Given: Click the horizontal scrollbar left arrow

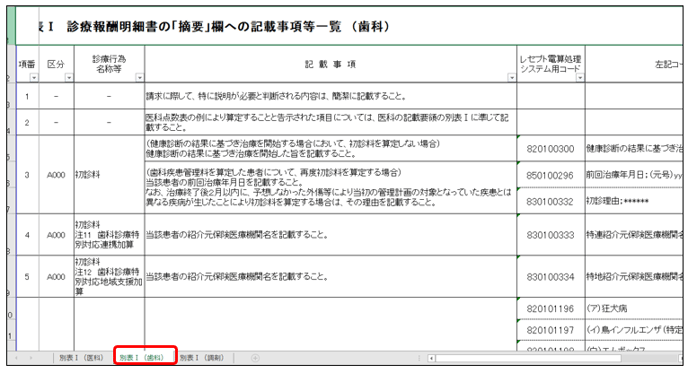Looking at the screenshot, I should (431, 359).
